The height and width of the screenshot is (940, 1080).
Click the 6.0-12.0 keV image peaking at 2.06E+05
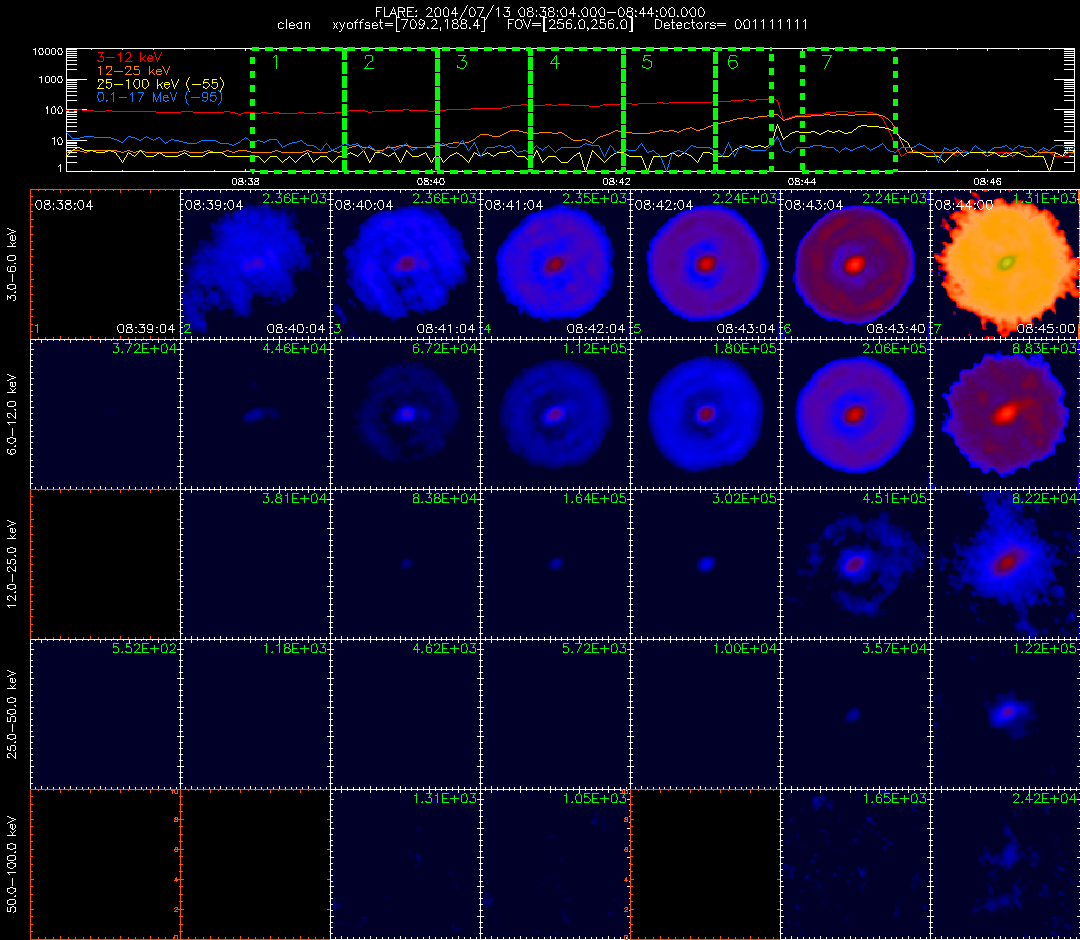pyautogui.click(x=855, y=414)
